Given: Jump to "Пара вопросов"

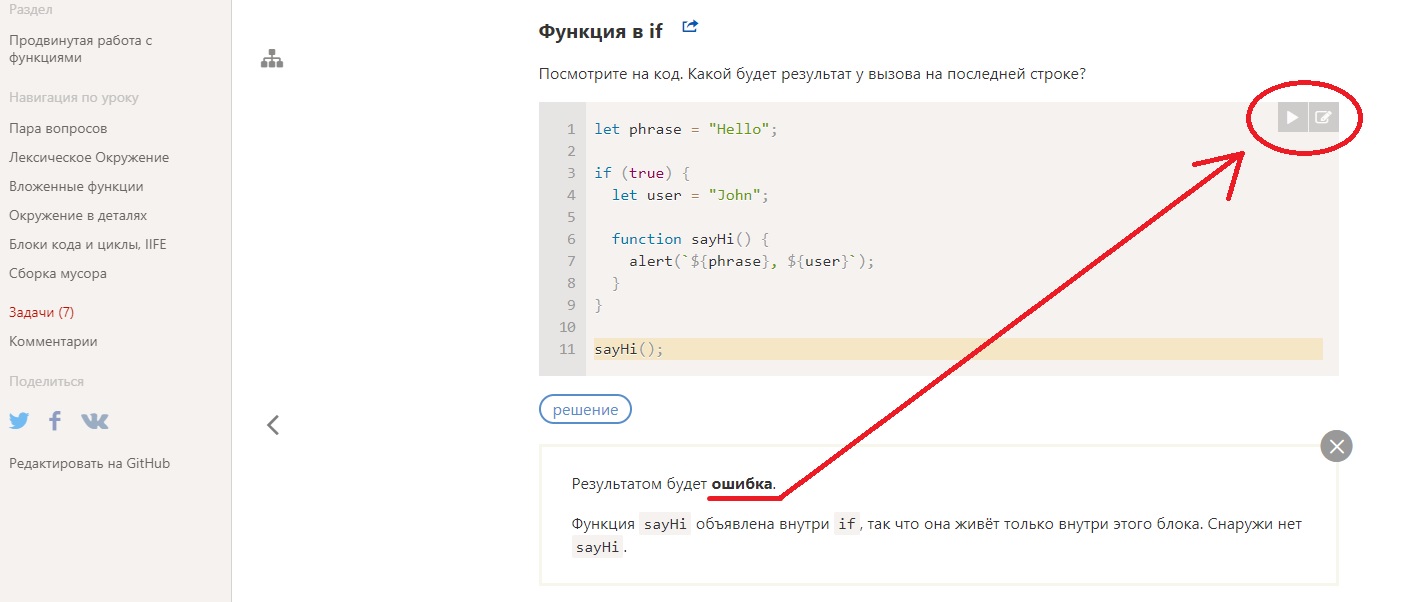Looking at the screenshot, I should tap(58, 128).
